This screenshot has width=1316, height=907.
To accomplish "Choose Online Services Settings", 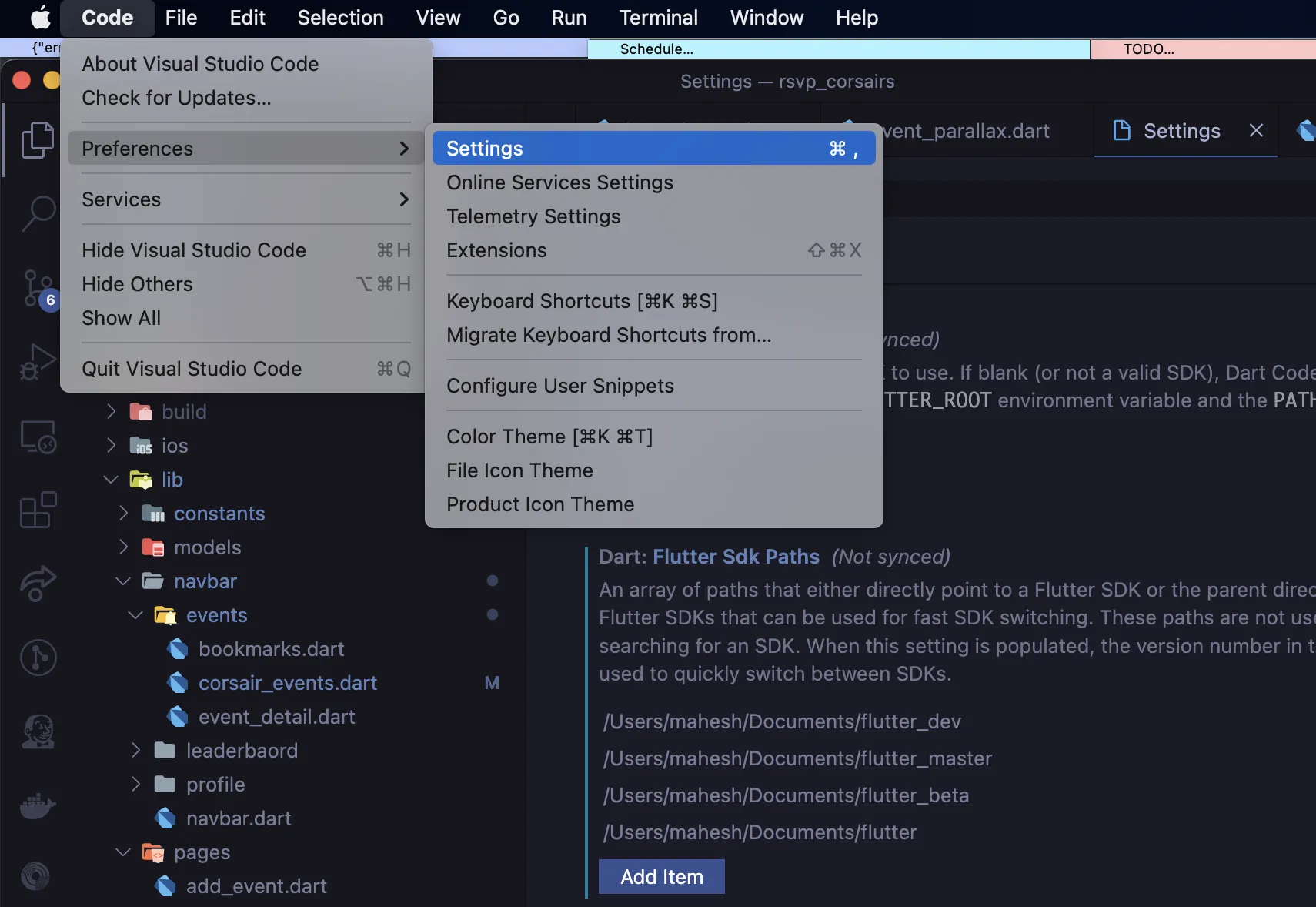I will pos(654,182).
